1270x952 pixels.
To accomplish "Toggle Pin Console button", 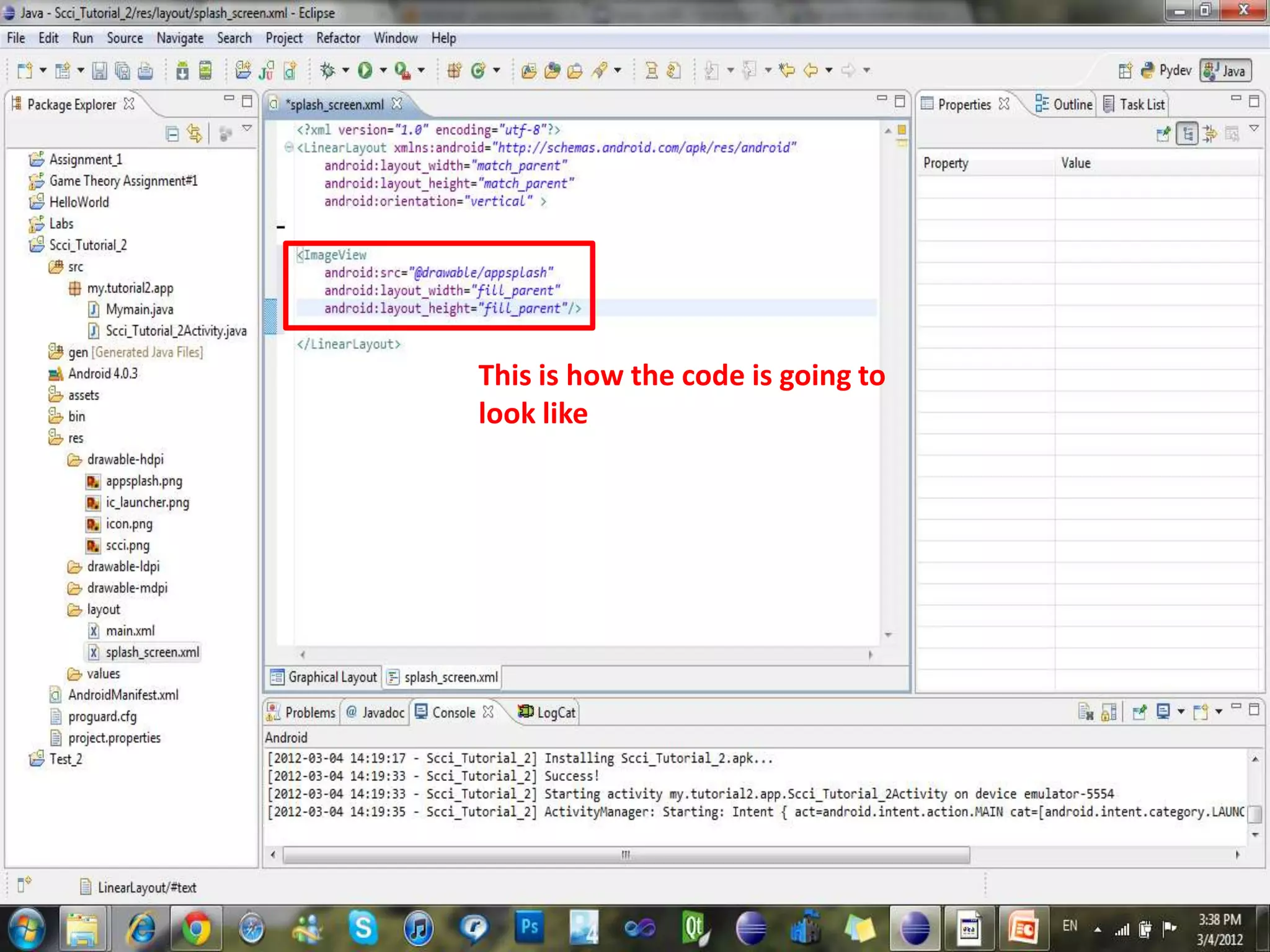I will [x=1139, y=712].
